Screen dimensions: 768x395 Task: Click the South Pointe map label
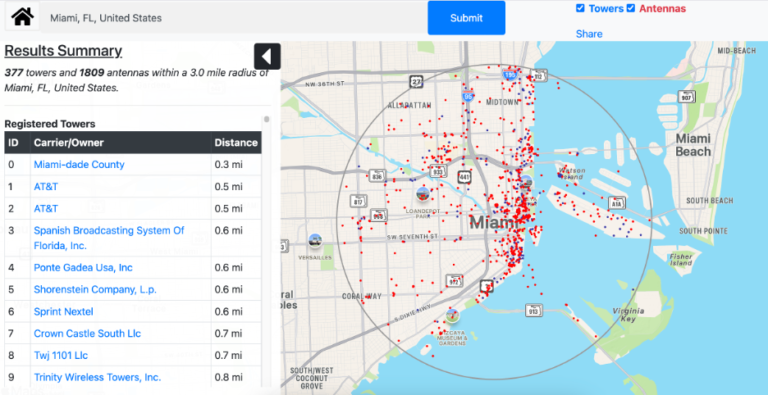point(703,231)
